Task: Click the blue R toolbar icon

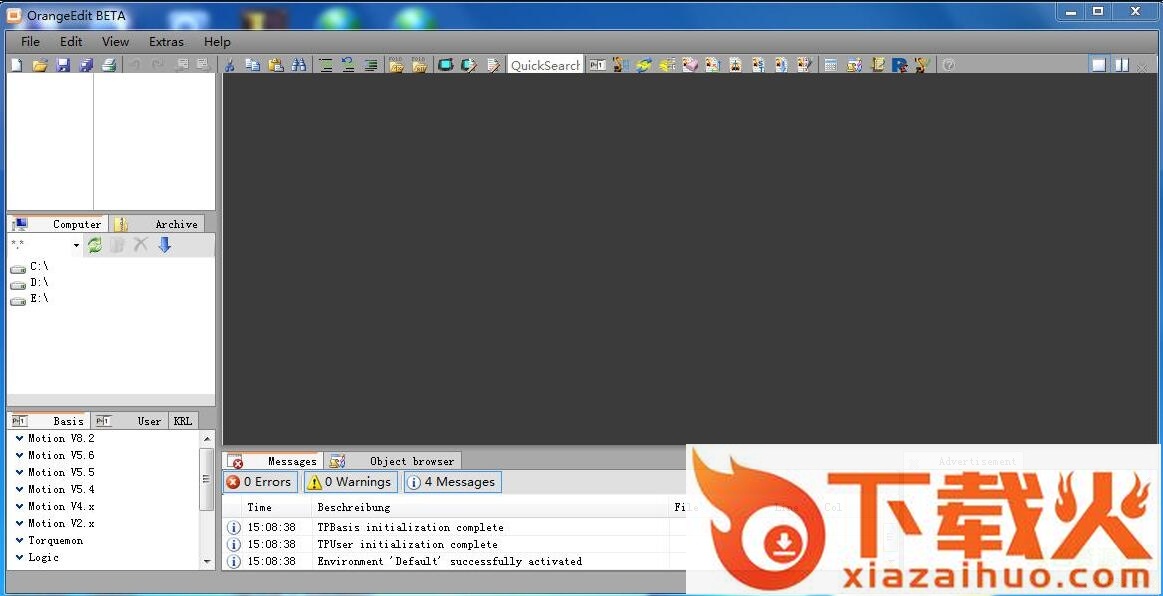Action: point(900,65)
